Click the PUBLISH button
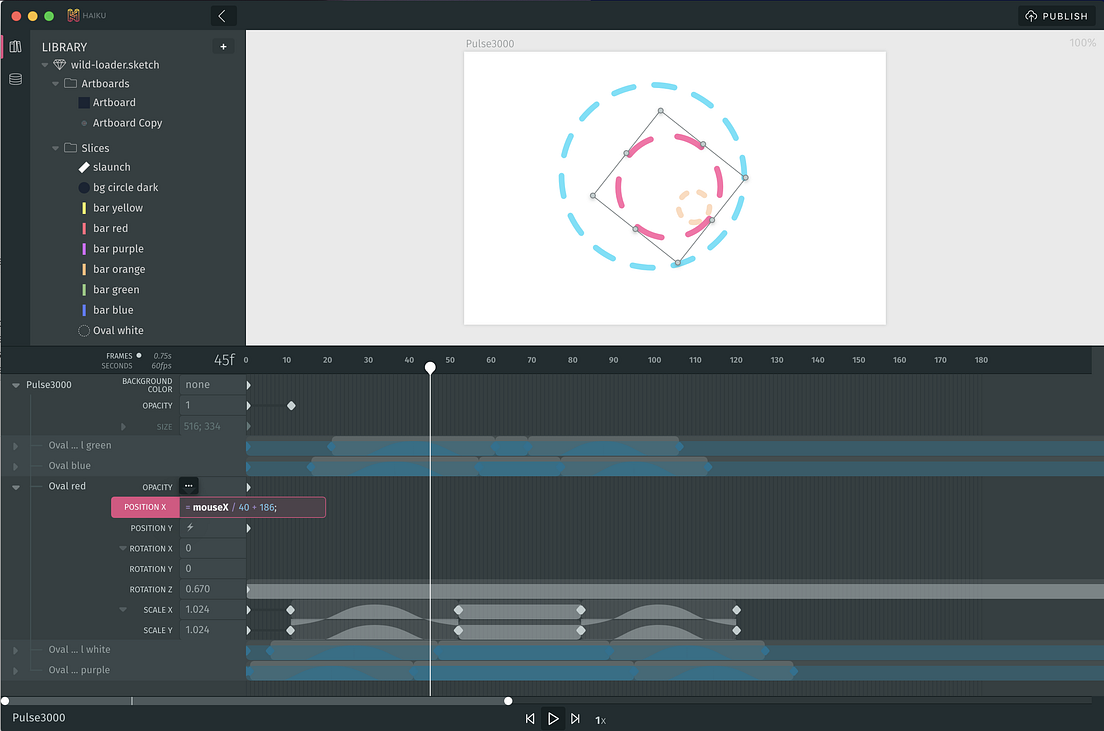Image resolution: width=1104 pixels, height=731 pixels. (x=1058, y=15)
